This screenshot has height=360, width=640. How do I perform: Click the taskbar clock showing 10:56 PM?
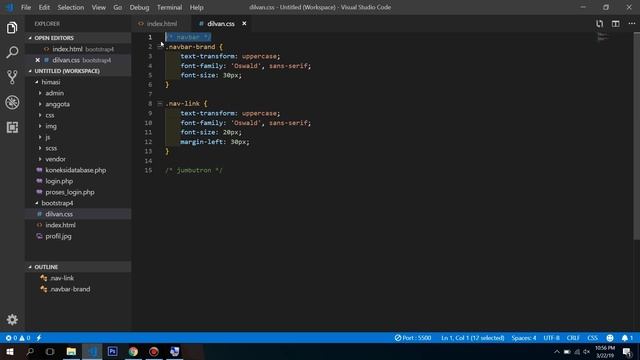pyautogui.click(x=605, y=352)
